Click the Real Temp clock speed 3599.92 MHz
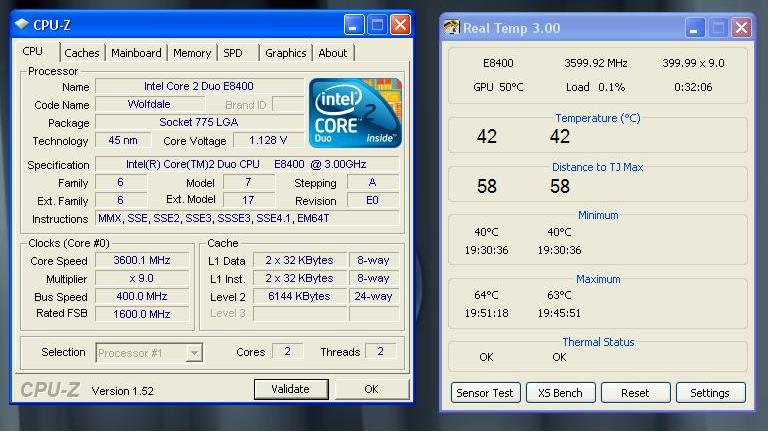 [596, 63]
